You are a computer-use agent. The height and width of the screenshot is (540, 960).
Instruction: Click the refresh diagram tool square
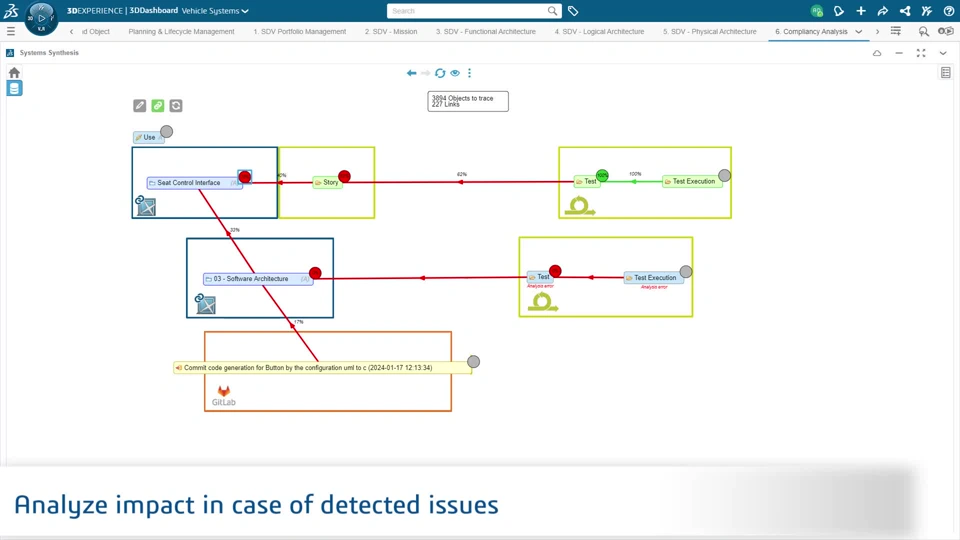[x=176, y=106]
